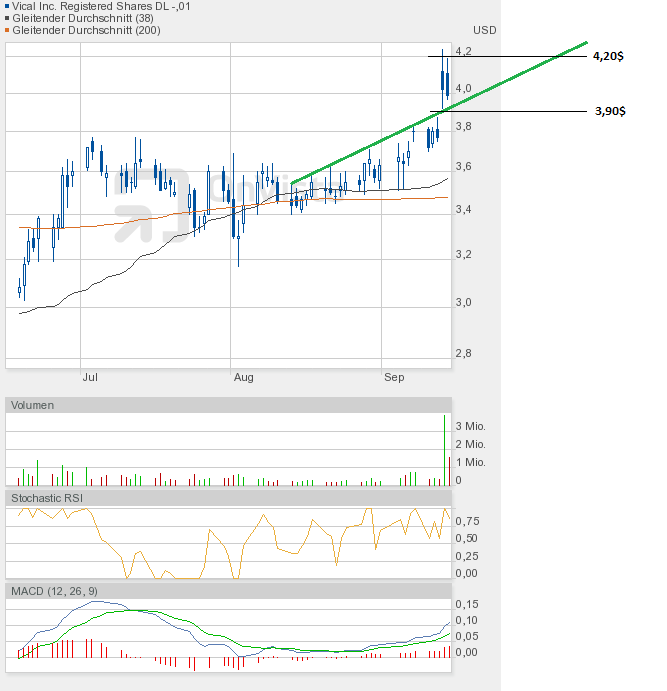The image size is (667, 691).
Task: Click the Volumen panel header
Action: [x=32, y=405]
